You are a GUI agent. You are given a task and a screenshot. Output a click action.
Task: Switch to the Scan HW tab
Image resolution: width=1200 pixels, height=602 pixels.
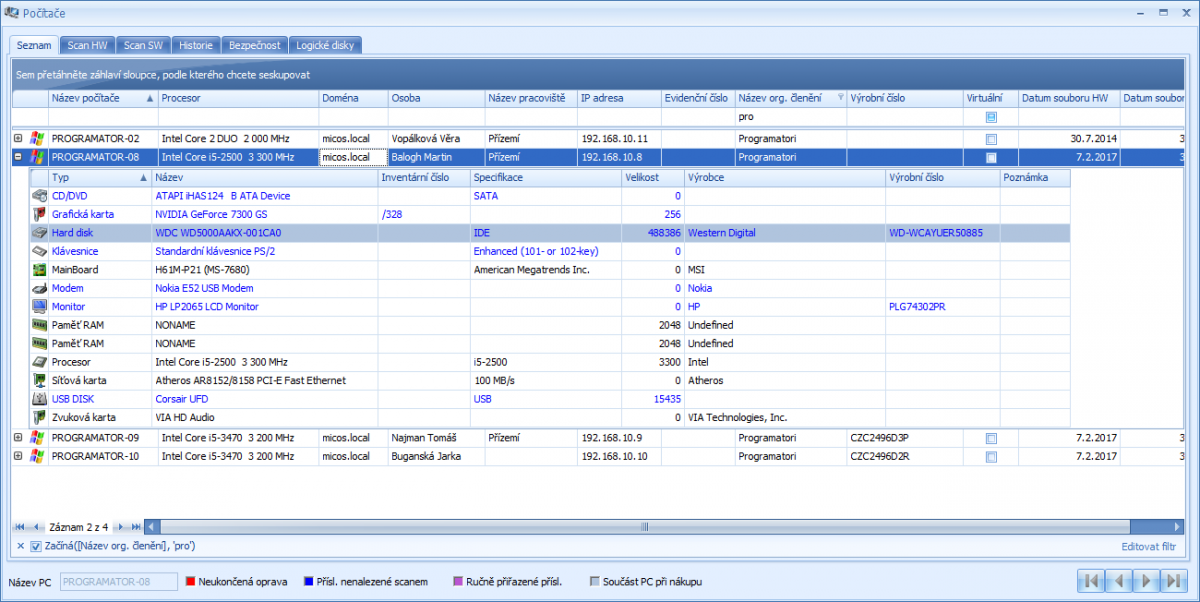(x=87, y=45)
